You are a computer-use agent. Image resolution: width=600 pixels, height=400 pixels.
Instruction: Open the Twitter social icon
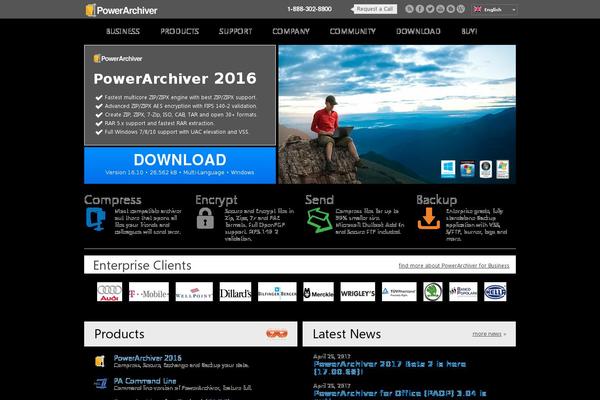tap(430, 9)
